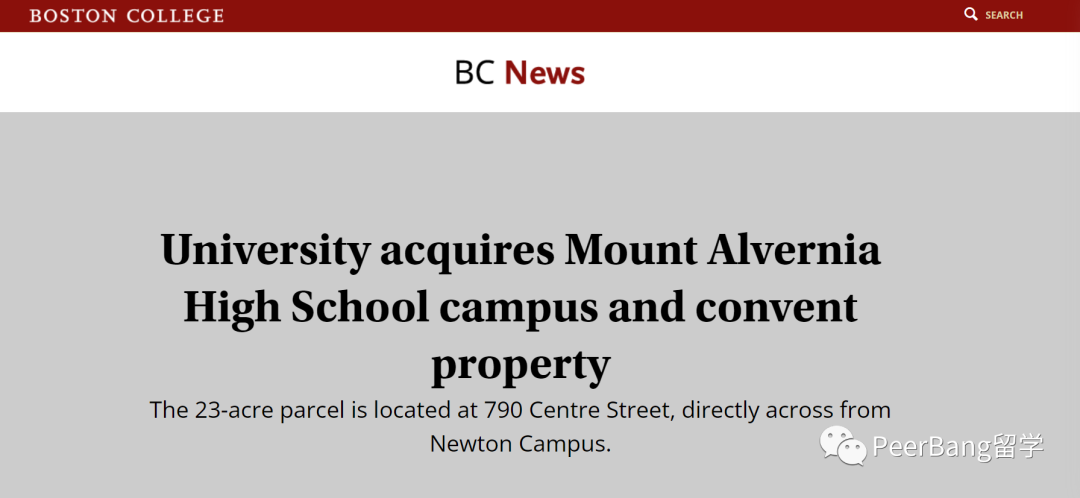Screen dimensions: 1080x498
Task: Click "Mount Alvernia" in the headline
Action: (723, 249)
